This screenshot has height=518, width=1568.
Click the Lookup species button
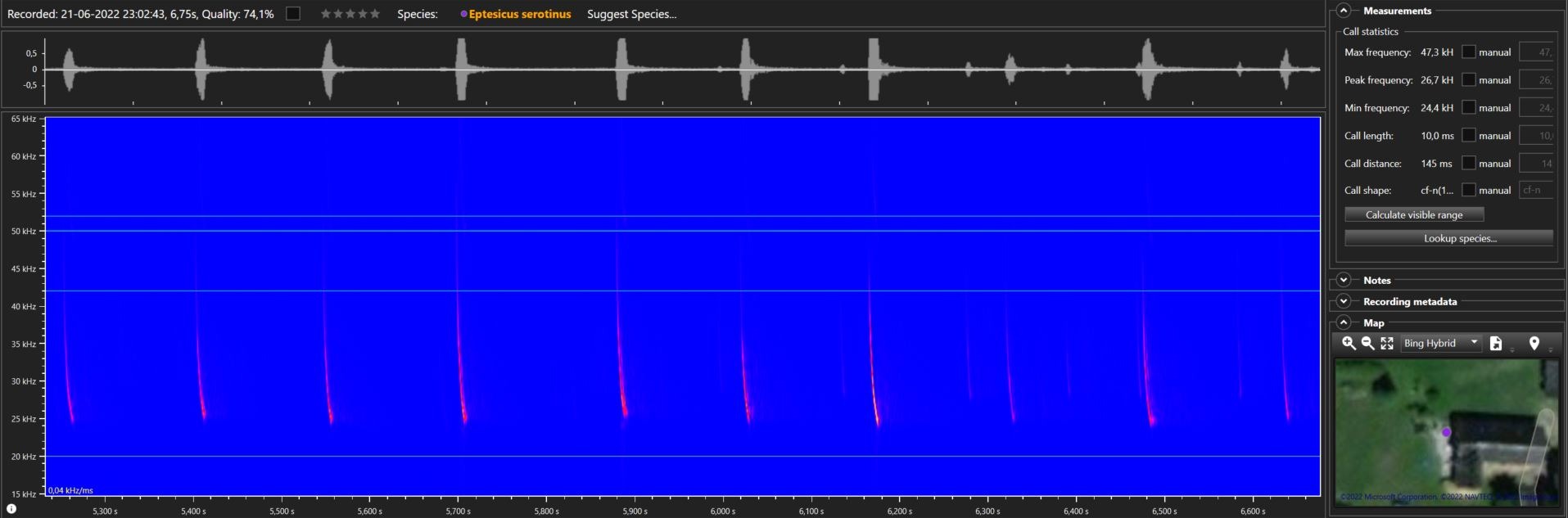point(1448,238)
